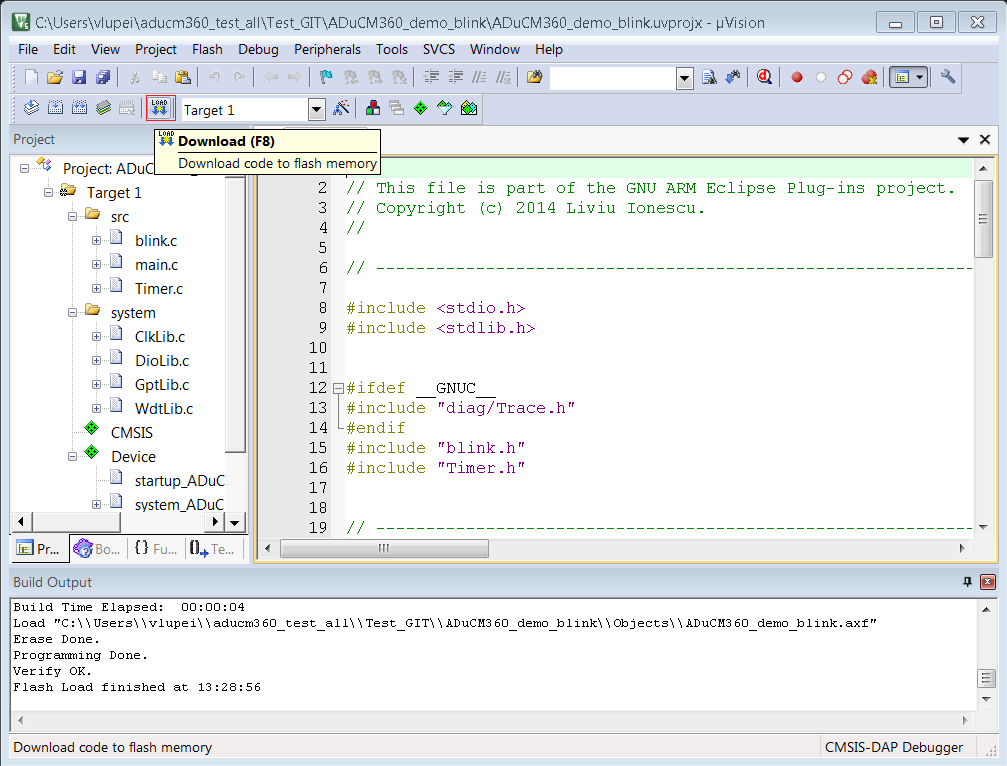Switch to the Books tab

click(98, 549)
